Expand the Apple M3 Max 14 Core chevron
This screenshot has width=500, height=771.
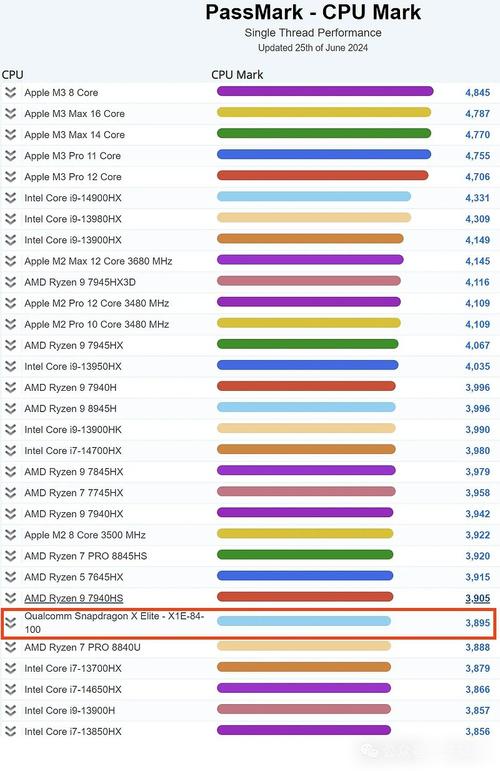[x=10, y=135]
